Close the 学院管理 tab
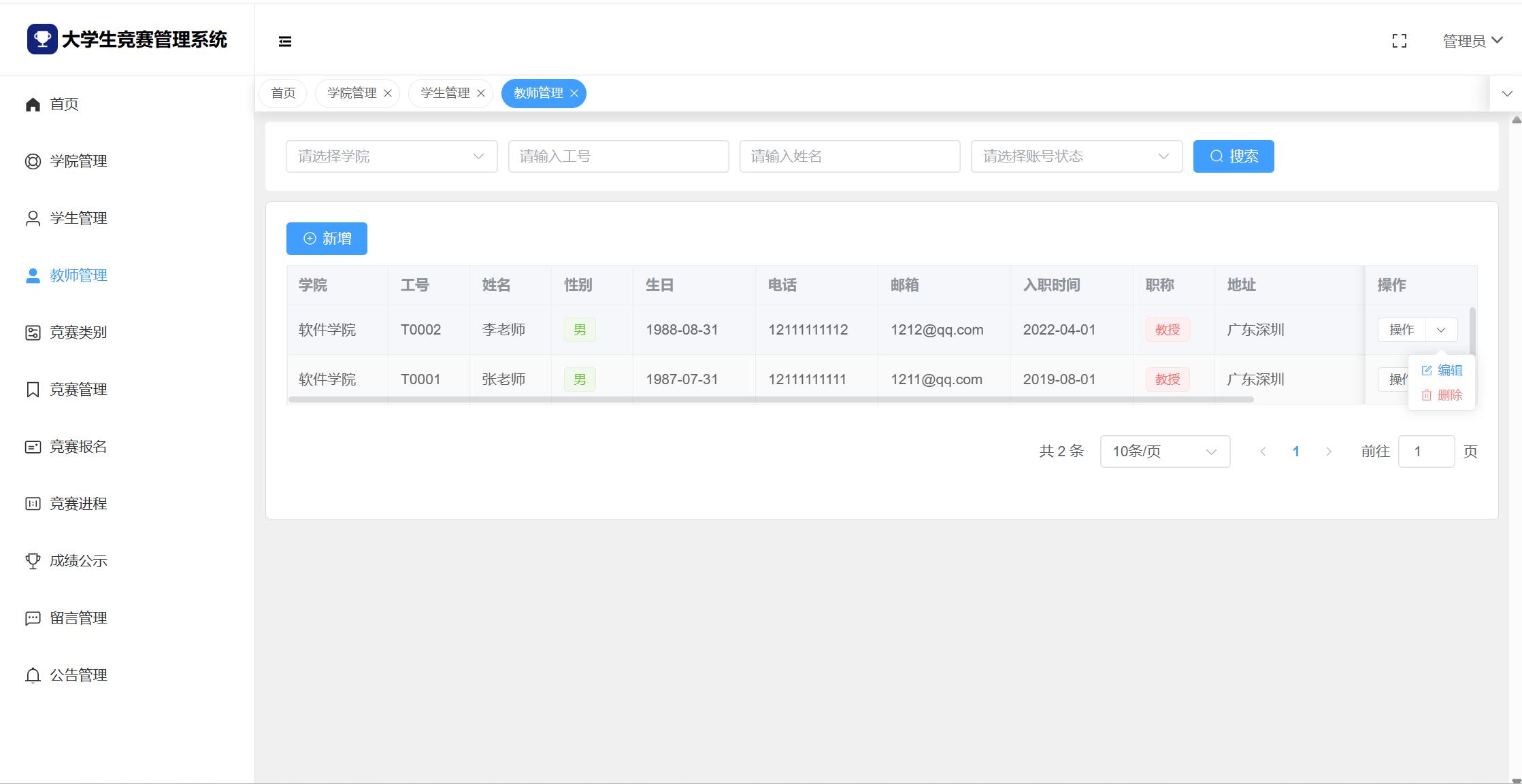The width and height of the screenshot is (1522, 784). (388, 93)
